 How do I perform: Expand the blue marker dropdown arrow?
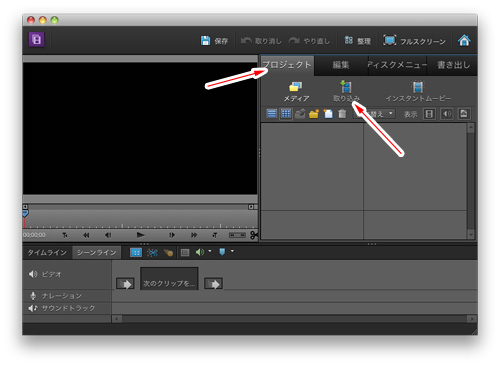click(x=232, y=251)
